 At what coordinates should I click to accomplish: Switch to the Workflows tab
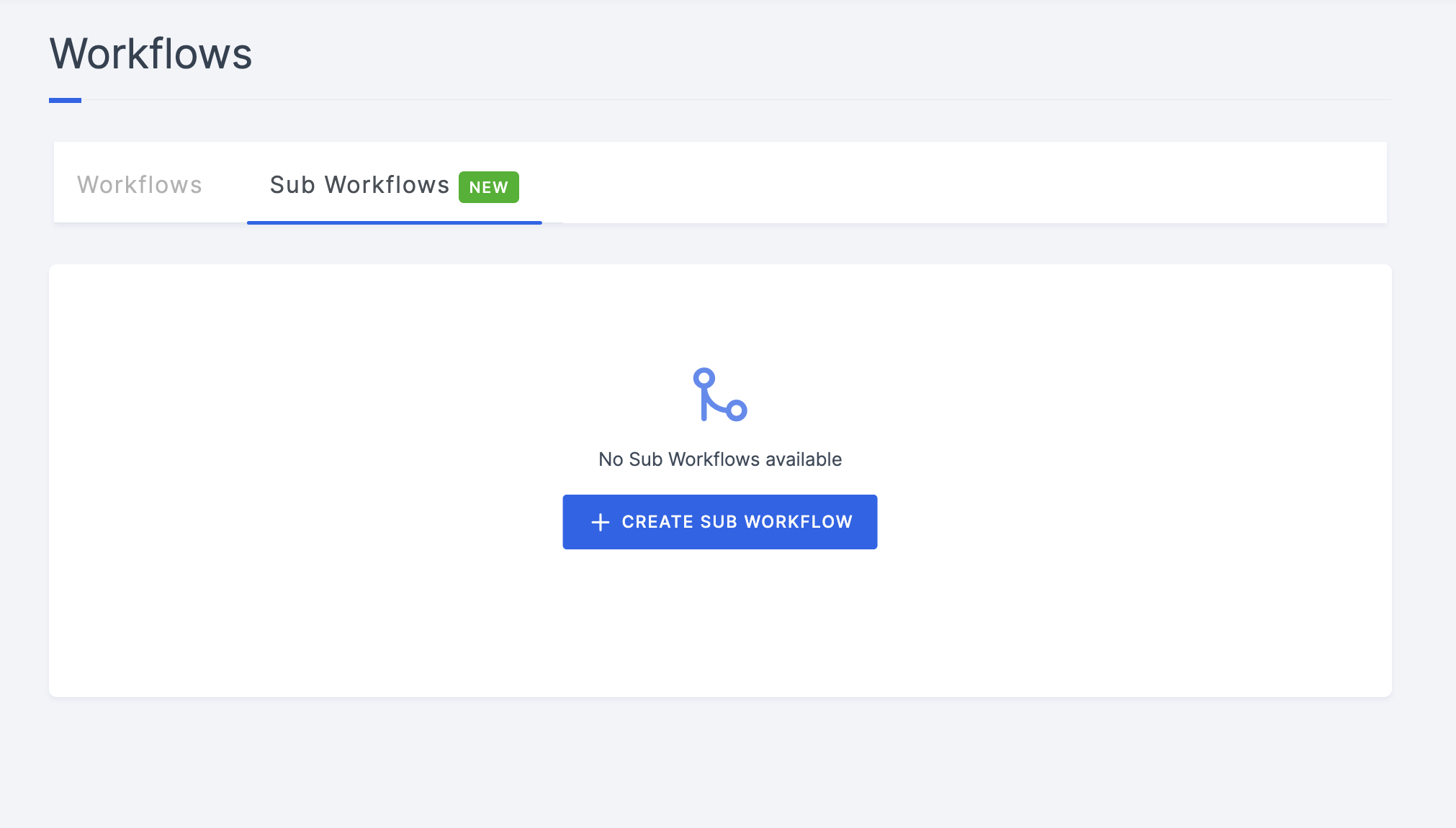(140, 185)
